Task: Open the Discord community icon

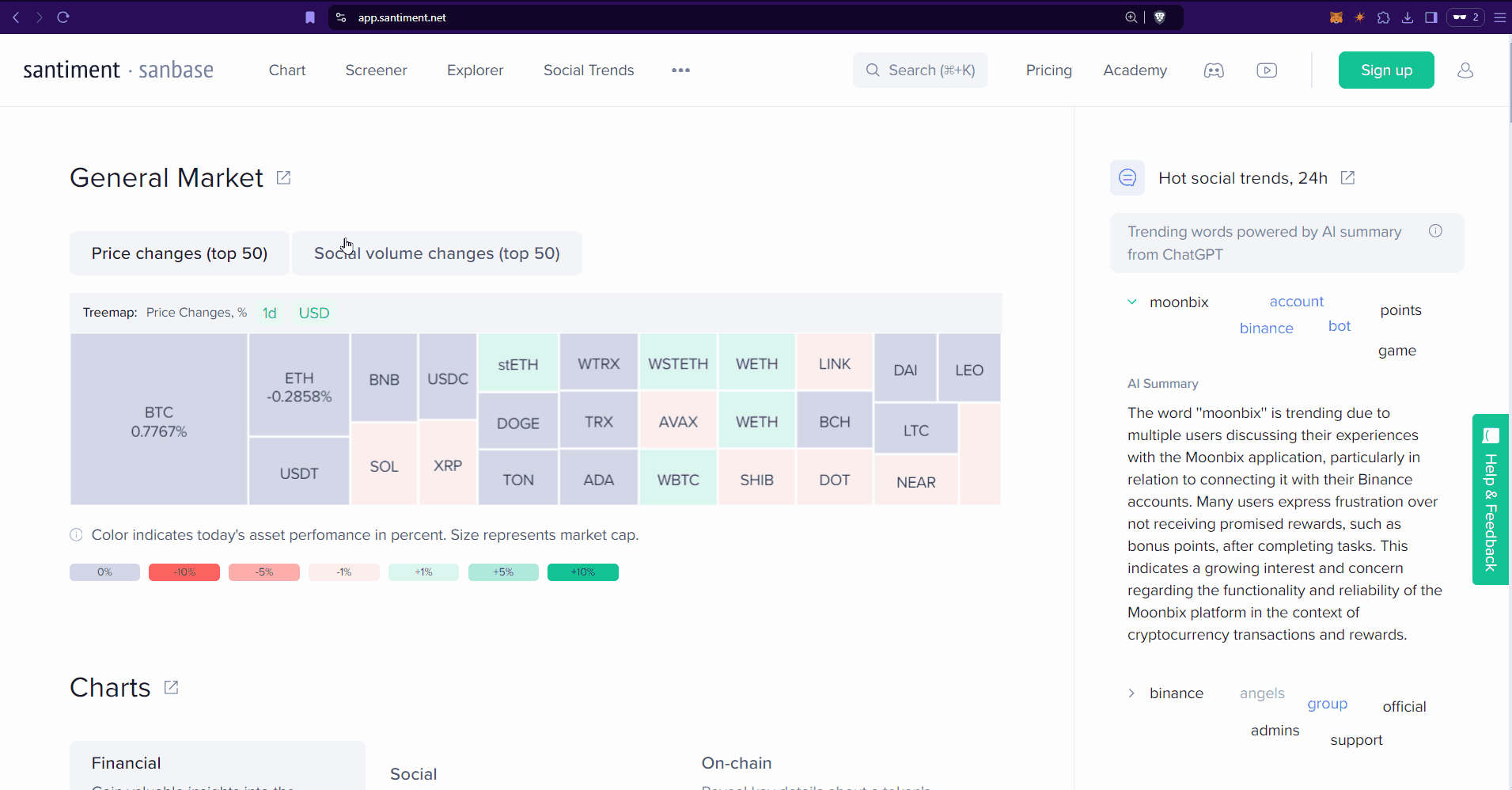Action: [1214, 70]
